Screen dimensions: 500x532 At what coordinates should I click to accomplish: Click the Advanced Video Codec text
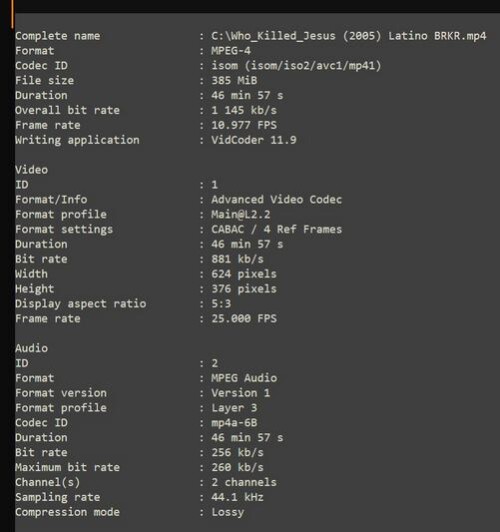pyautogui.click(x=276, y=200)
